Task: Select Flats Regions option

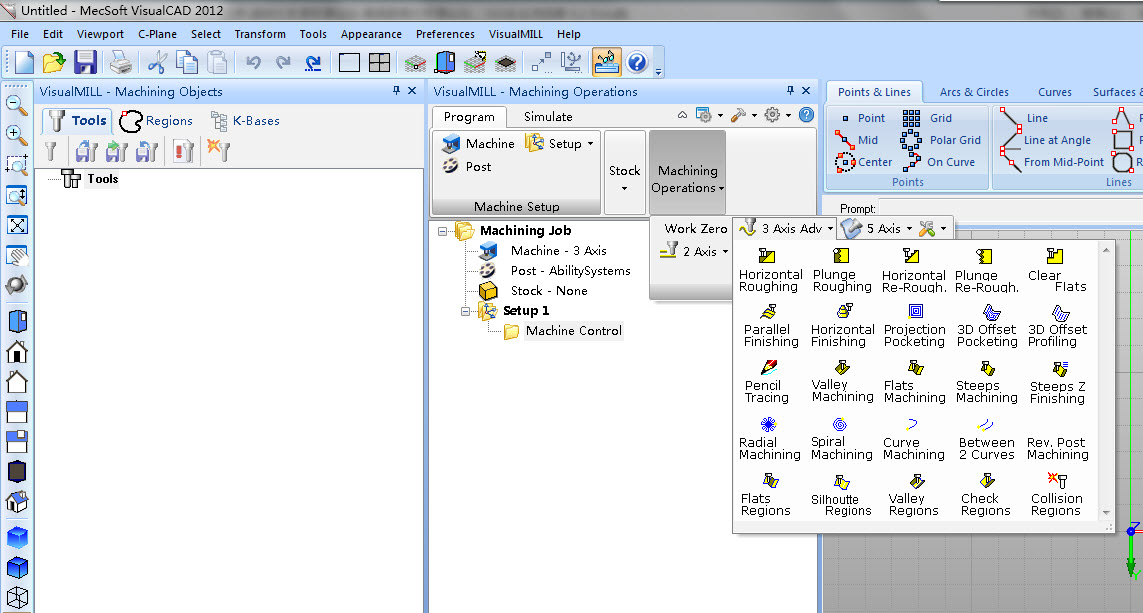Action: tap(766, 494)
